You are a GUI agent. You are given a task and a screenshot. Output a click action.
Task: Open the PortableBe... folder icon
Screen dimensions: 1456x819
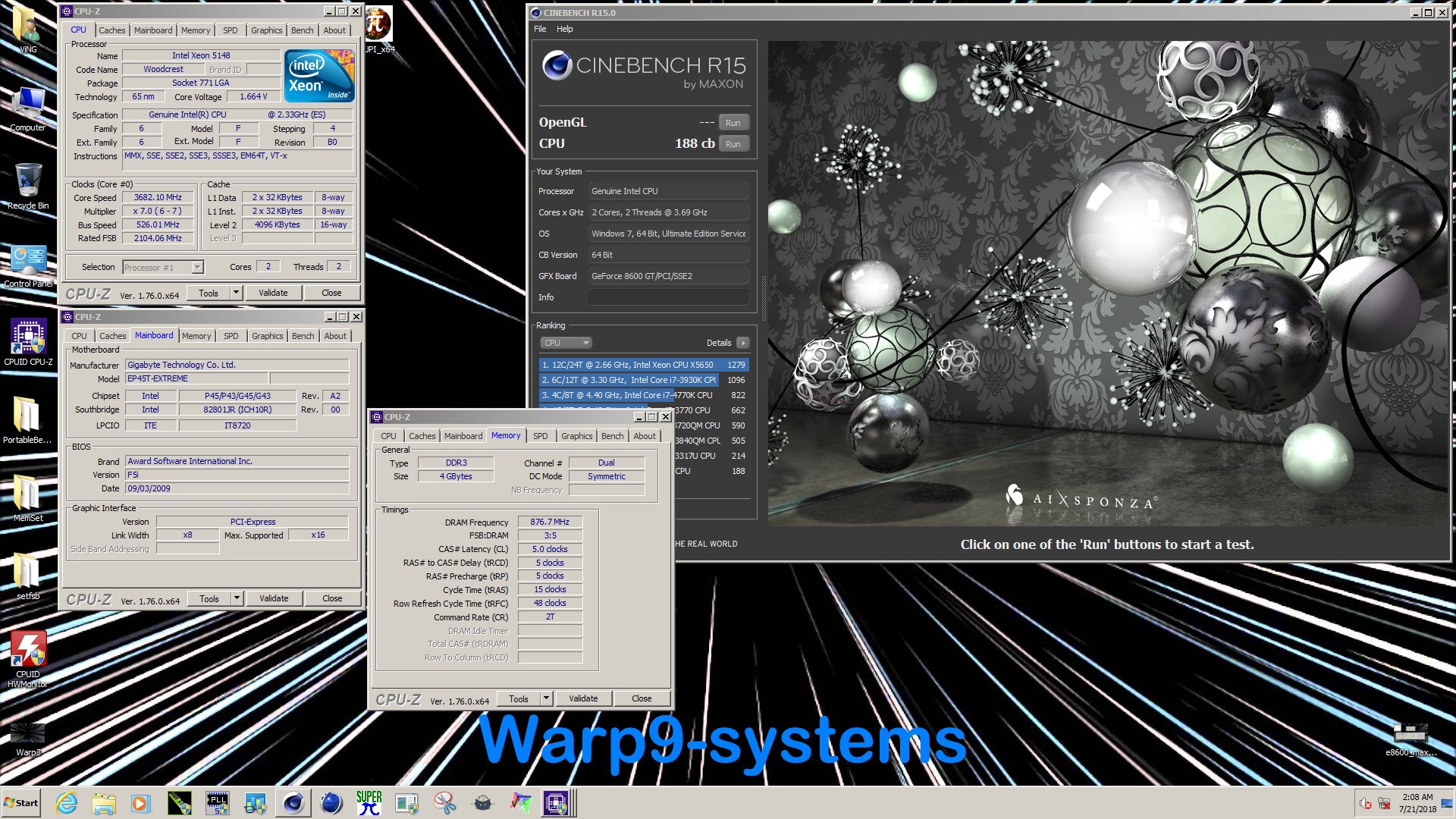pyautogui.click(x=27, y=420)
